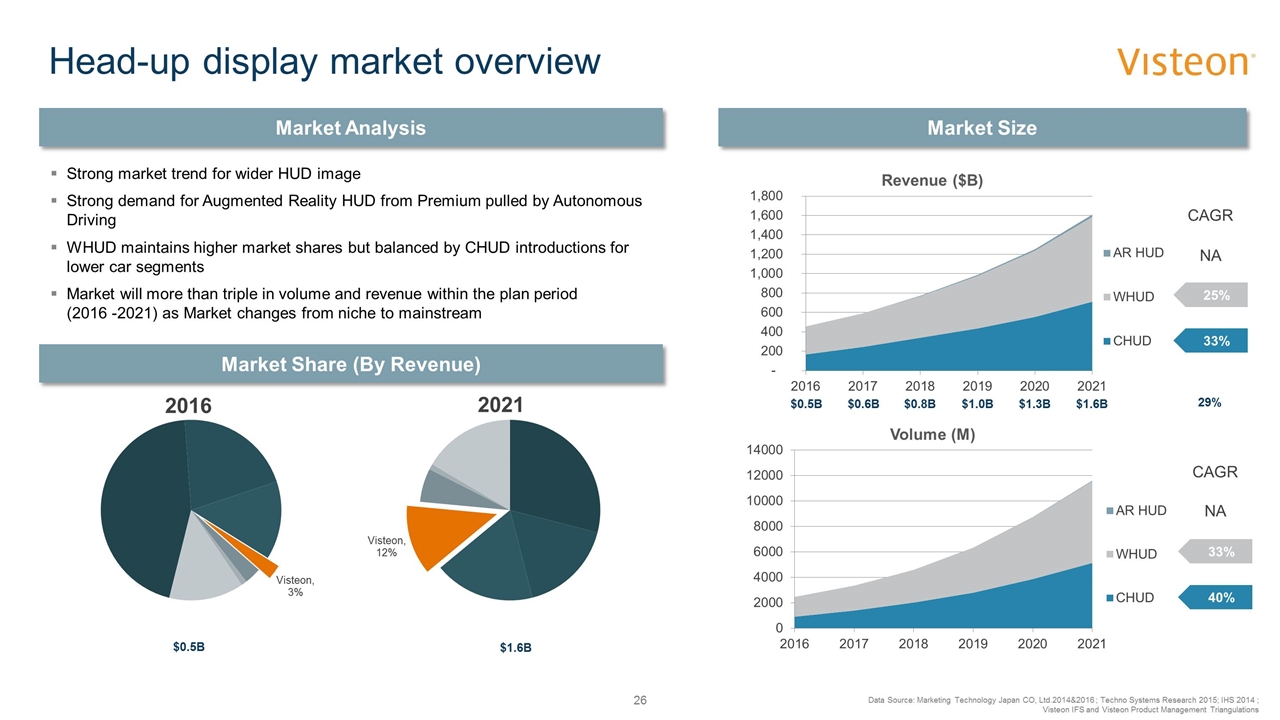Click the AR HUD legend swatch in Revenue chart
Screen dimensions: 1280x720
coord(1108,253)
